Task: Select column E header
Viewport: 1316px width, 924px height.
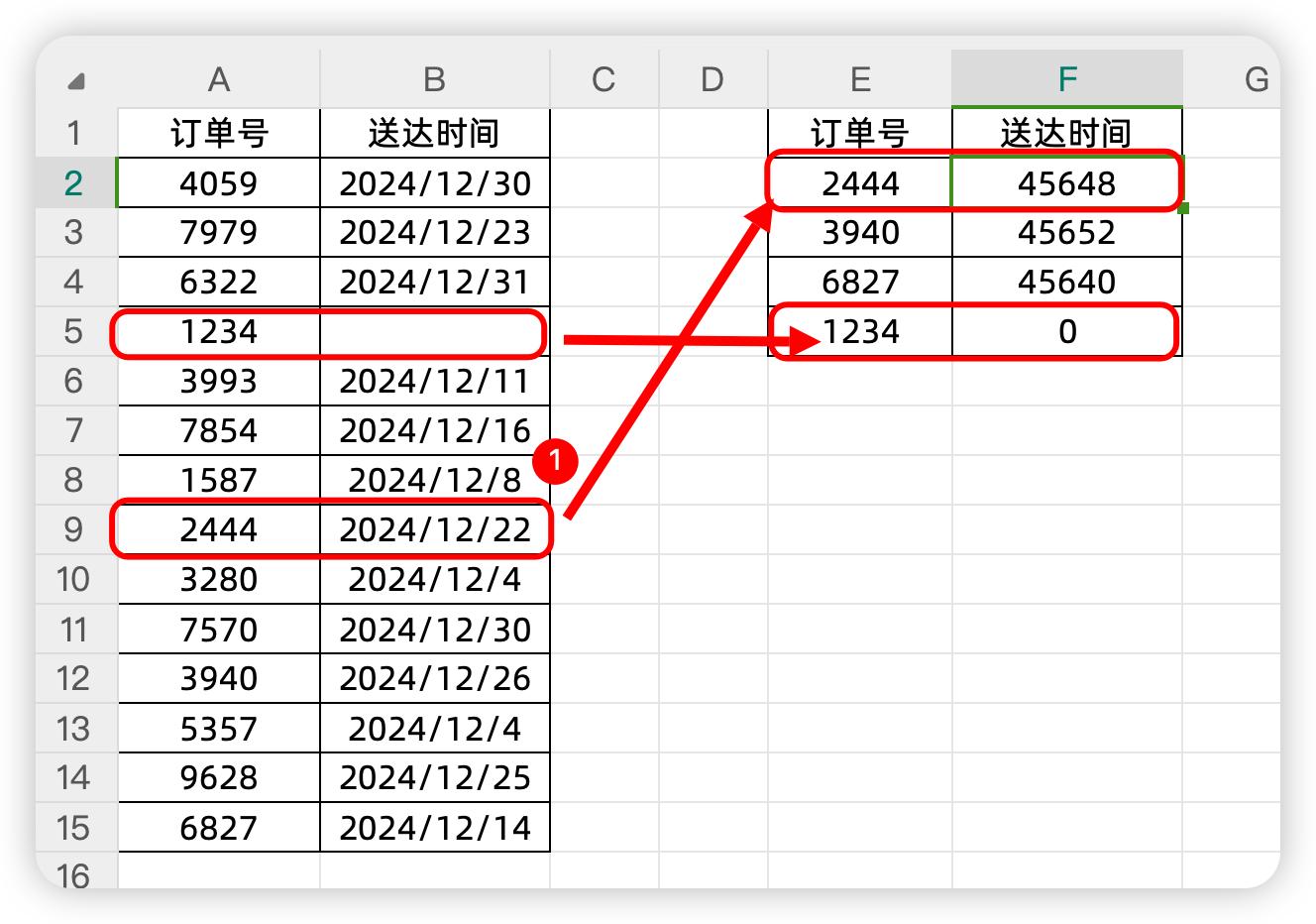Action: click(x=860, y=79)
